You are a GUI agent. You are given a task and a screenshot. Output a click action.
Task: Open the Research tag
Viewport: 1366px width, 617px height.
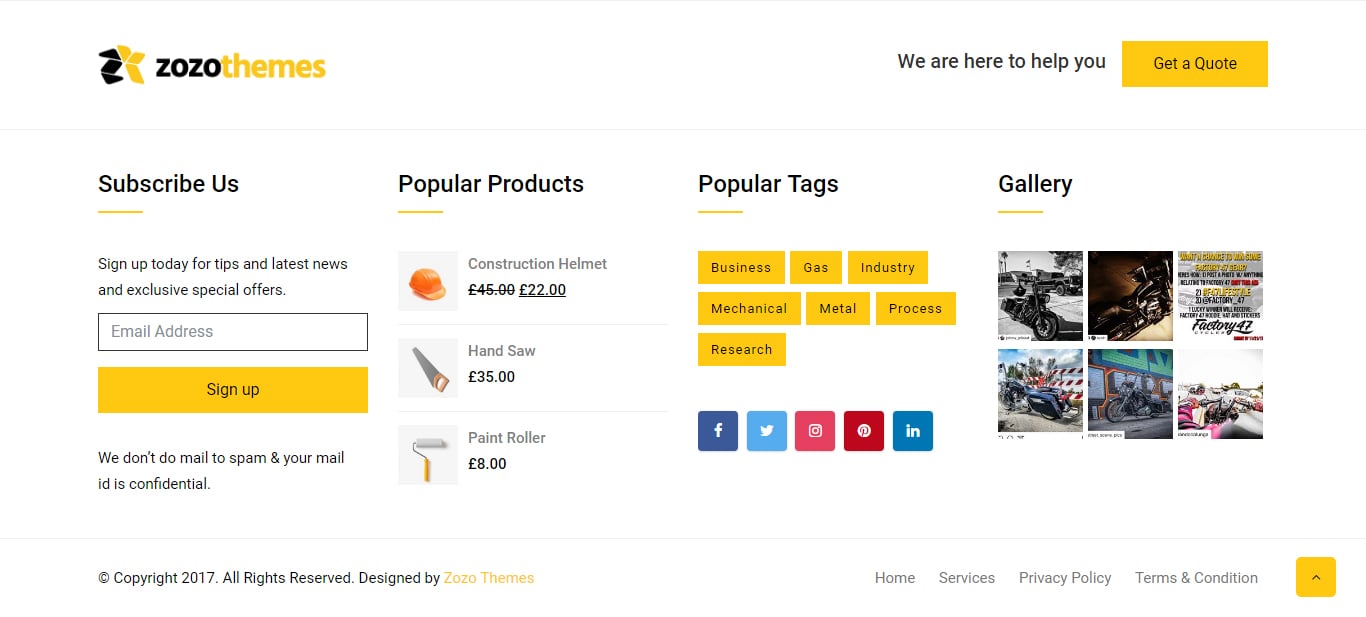(742, 350)
